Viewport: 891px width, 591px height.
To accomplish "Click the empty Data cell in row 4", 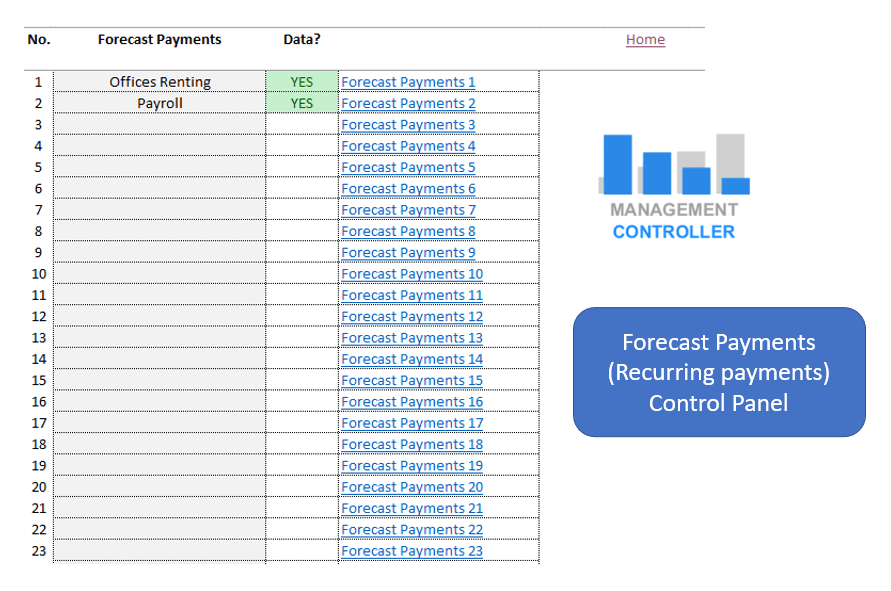I will click(x=301, y=146).
